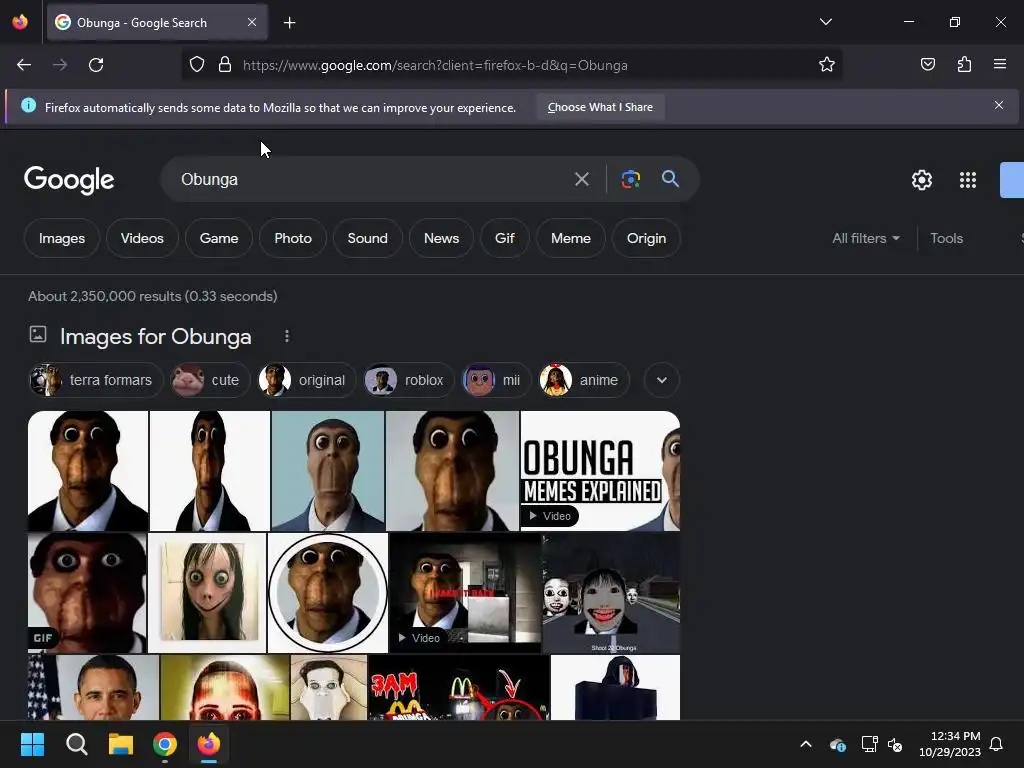Reload the current page
Screen dimensions: 1024x768
pos(96,65)
